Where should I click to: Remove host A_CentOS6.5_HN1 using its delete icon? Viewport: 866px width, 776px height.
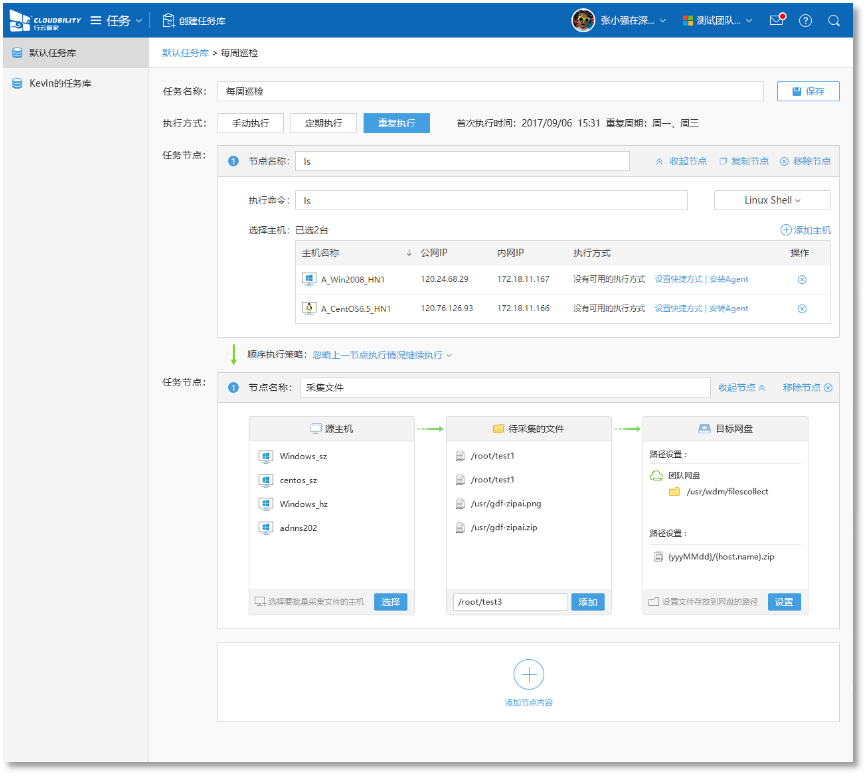(x=802, y=308)
